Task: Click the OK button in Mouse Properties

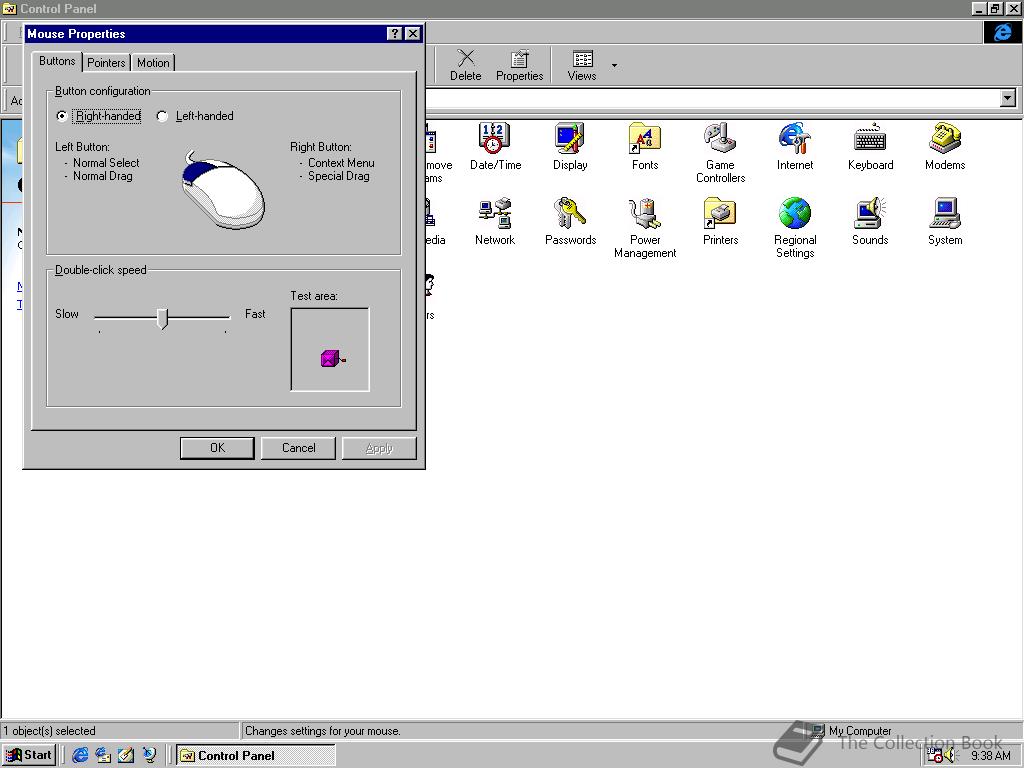Action: (217, 448)
